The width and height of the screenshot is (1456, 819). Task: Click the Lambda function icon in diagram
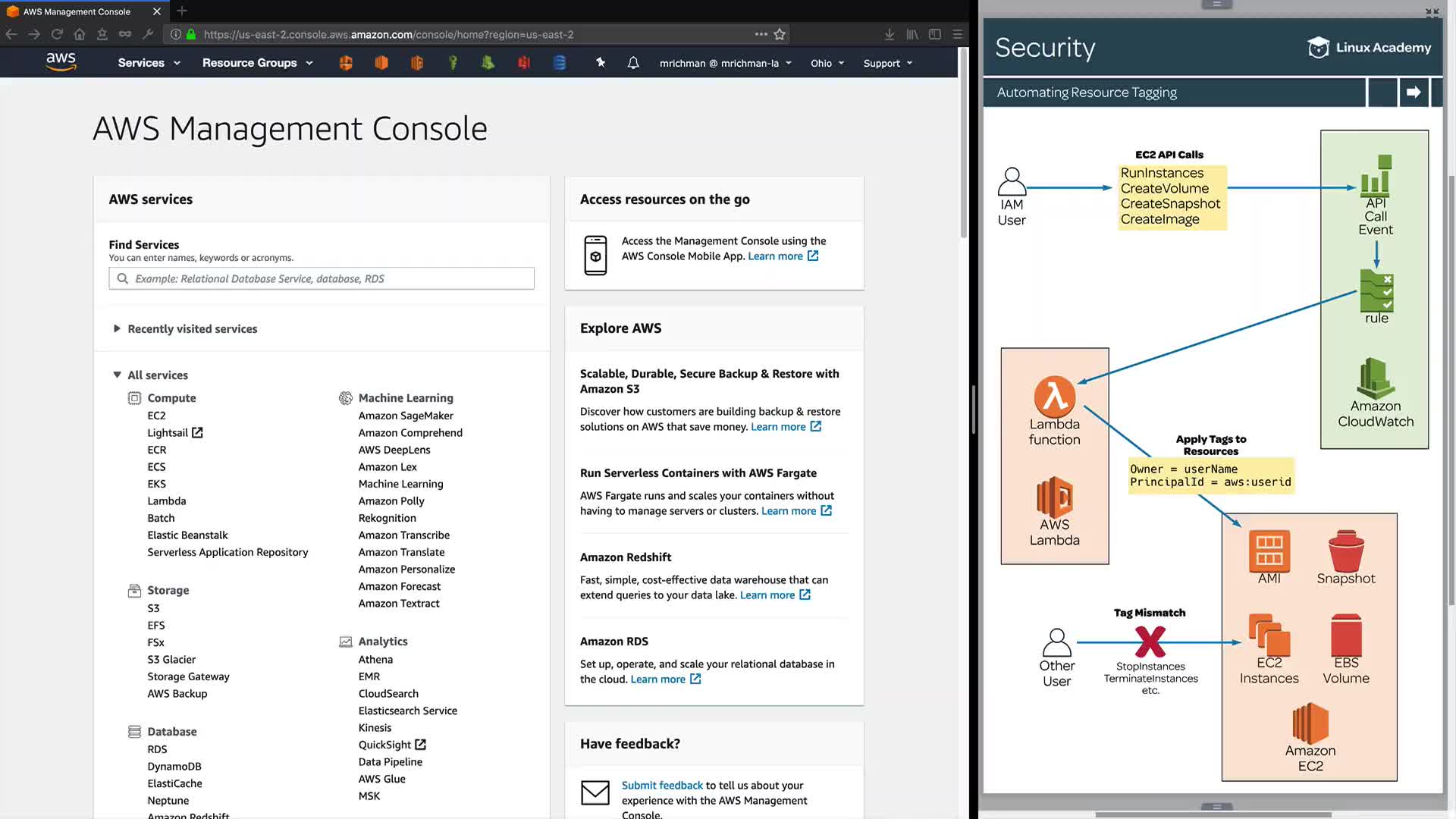tap(1055, 396)
